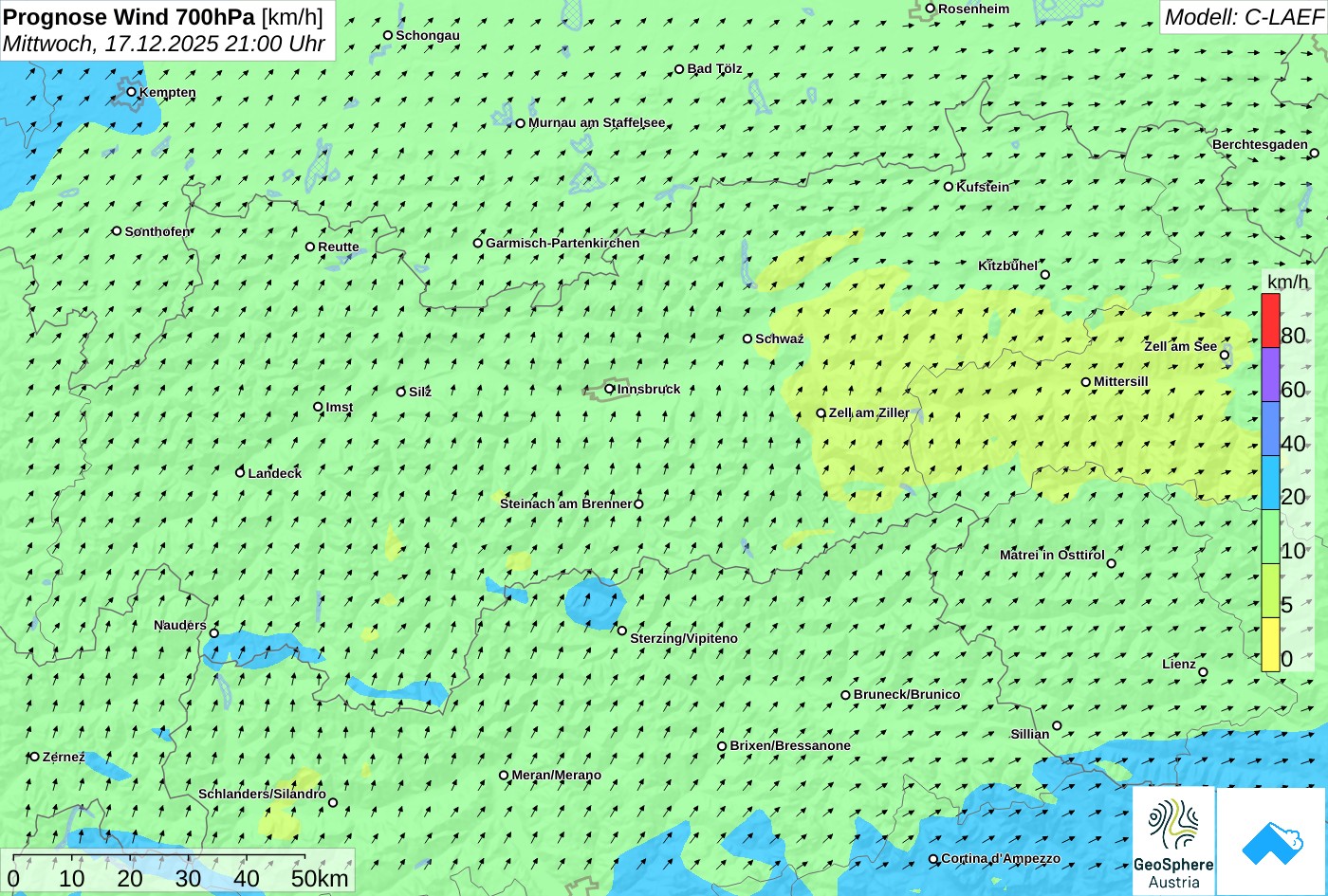This screenshot has height=896, width=1328.
Task: Click the 'Murnau am Staffelsee' label
Action: [x=597, y=123]
